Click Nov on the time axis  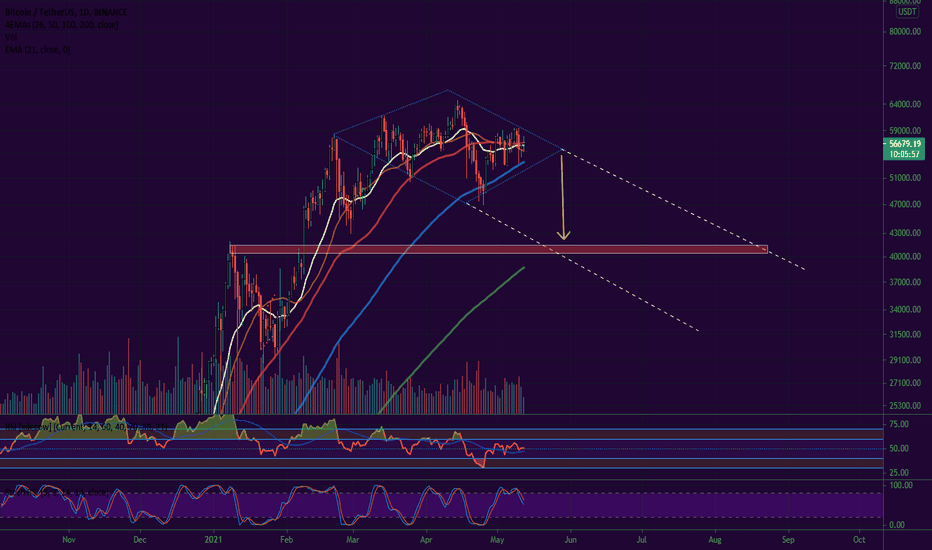tap(69, 540)
